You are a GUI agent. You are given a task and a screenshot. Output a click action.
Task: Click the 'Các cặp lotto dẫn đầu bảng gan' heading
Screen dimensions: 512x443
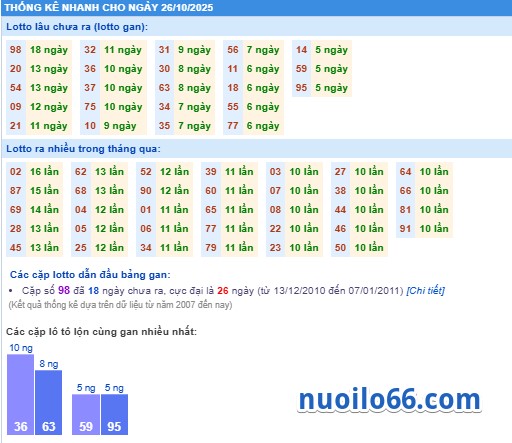pos(90,275)
